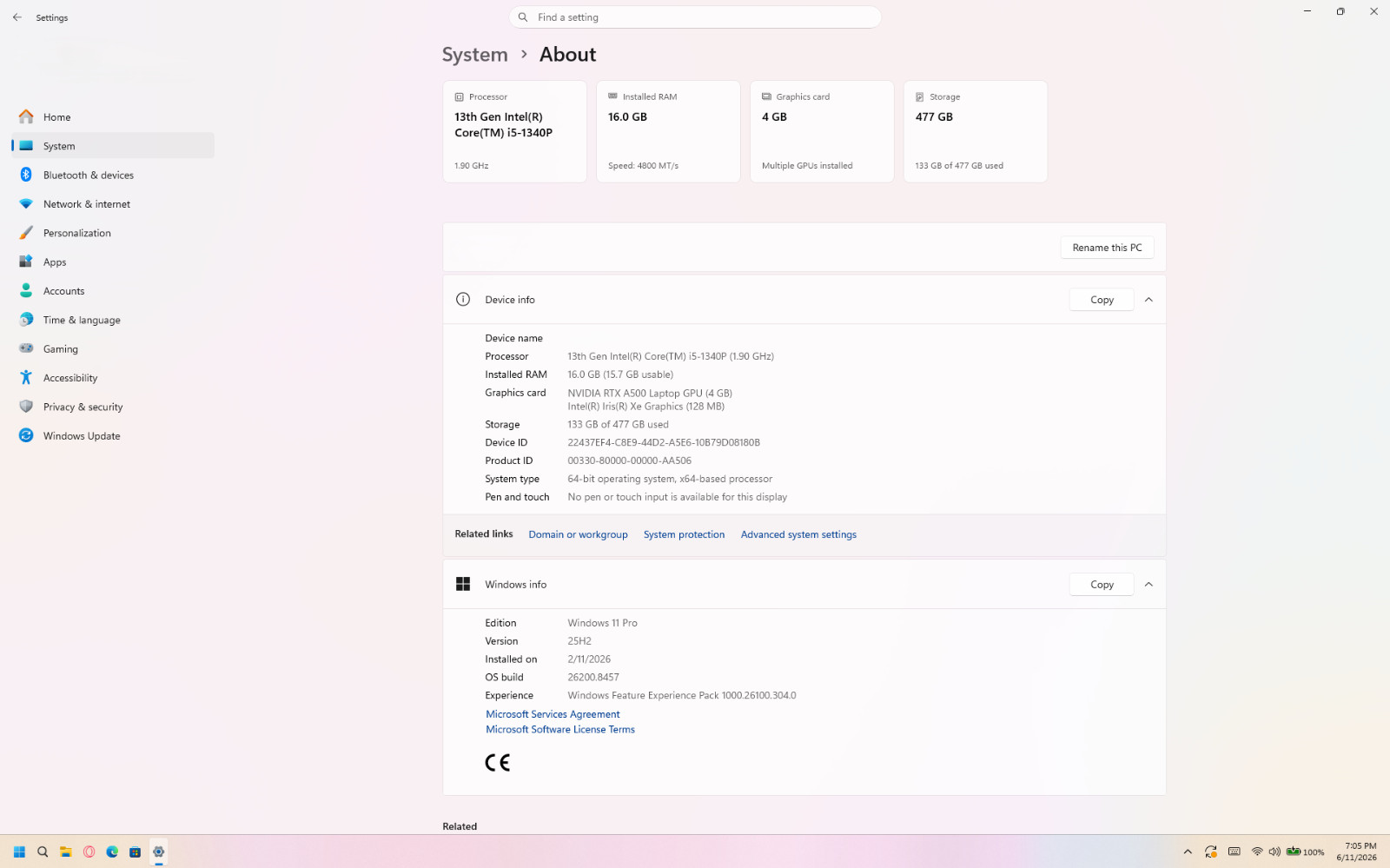Select the Product ID 00330-80000-00000-AA506
Screen dimensions: 1390x868
(630, 461)
